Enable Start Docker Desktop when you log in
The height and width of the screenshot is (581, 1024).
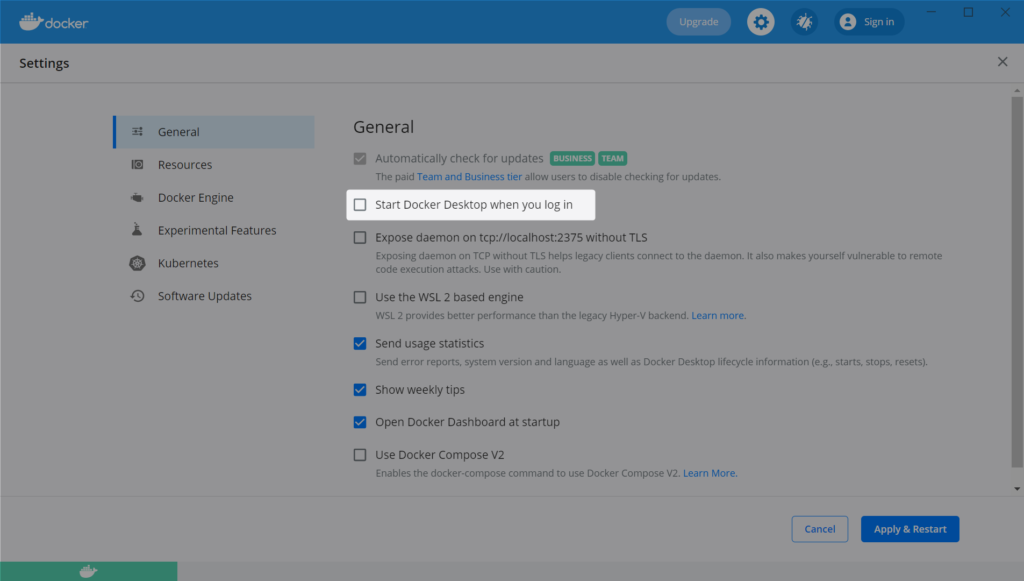point(360,205)
